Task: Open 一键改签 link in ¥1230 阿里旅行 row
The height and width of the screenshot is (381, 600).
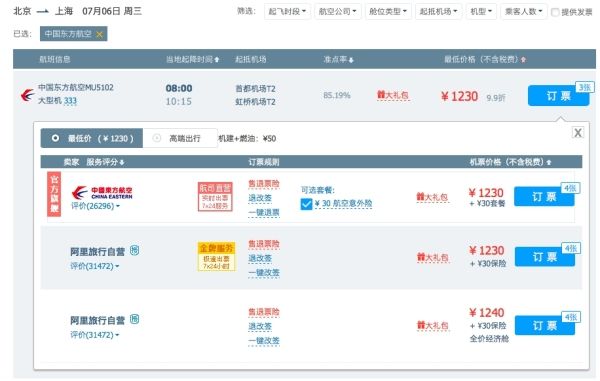Action: point(264,272)
